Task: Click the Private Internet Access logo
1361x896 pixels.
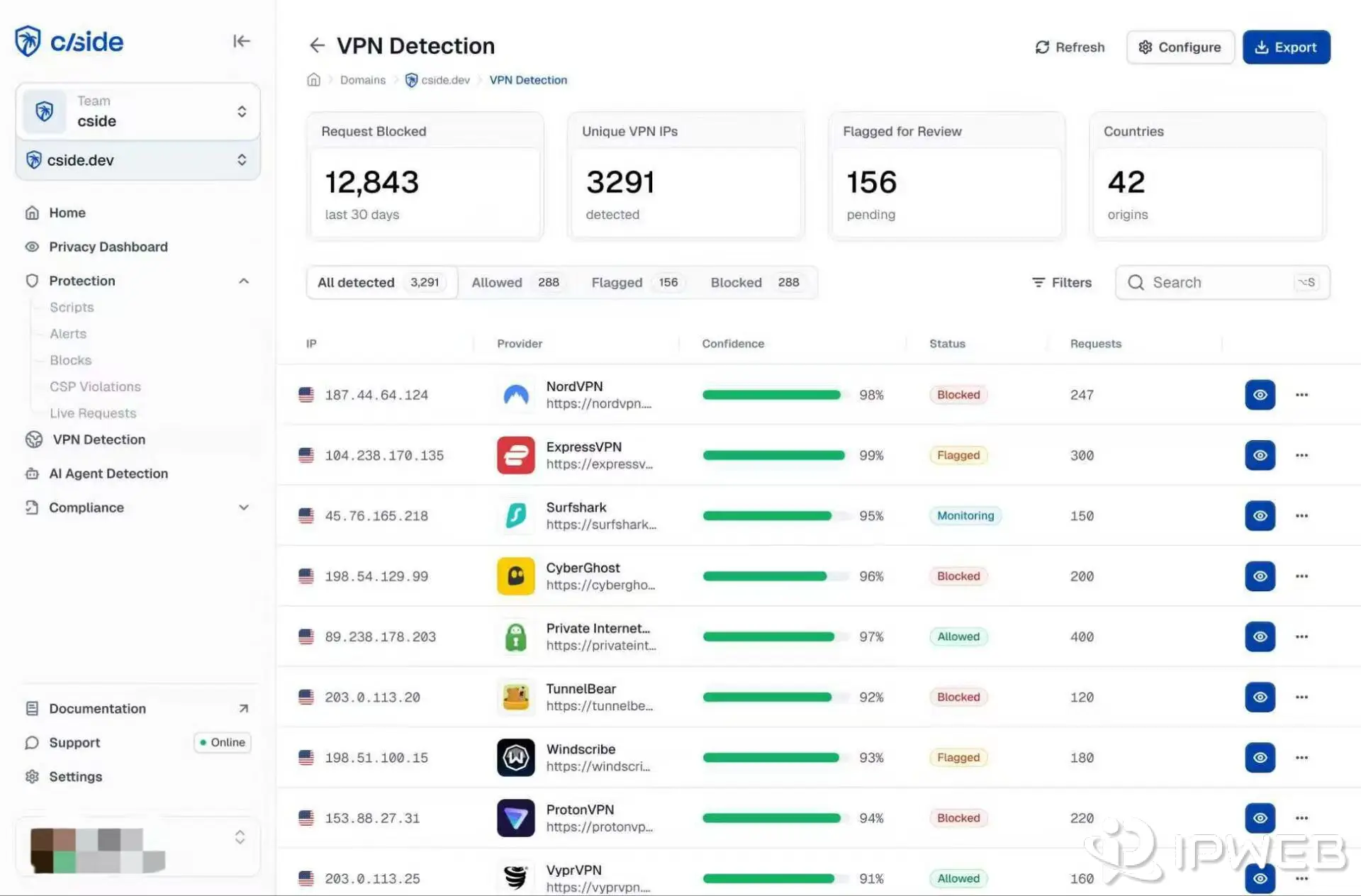Action: click(515, 637)
